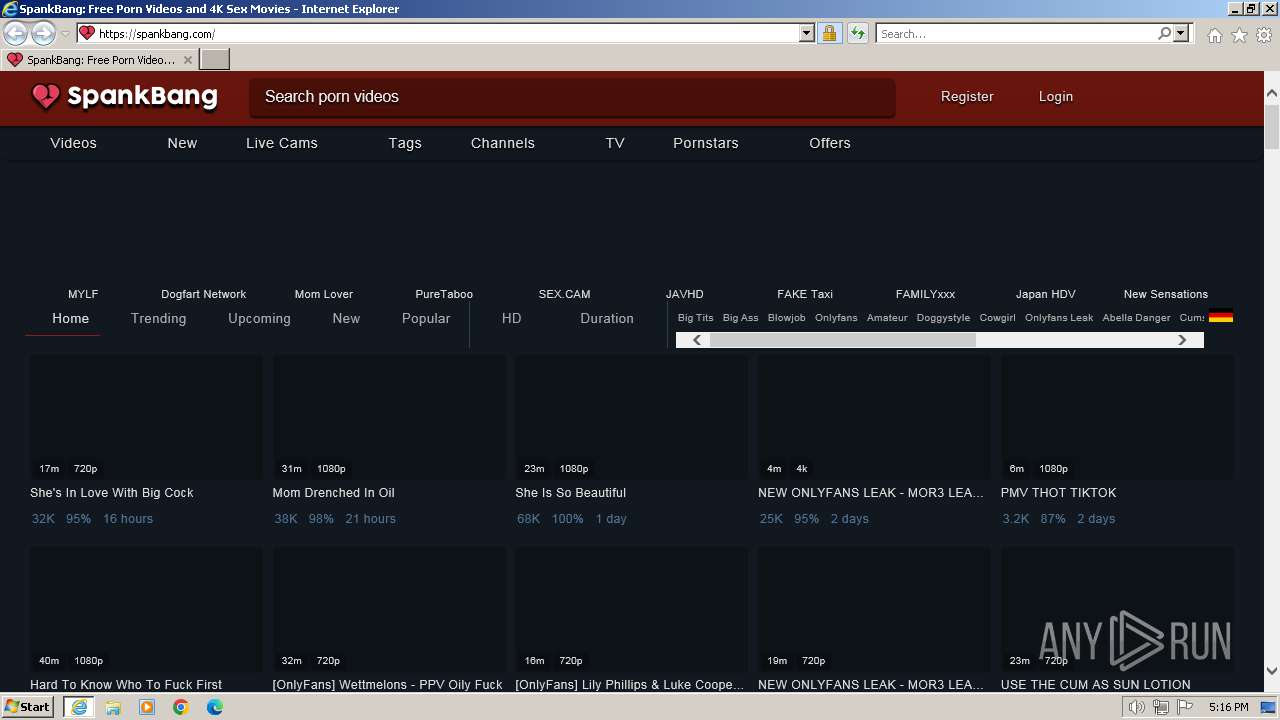Open the Channels menu item
Image resolution: width=1280 pixels, height=720 pixels.
(503, 143)
